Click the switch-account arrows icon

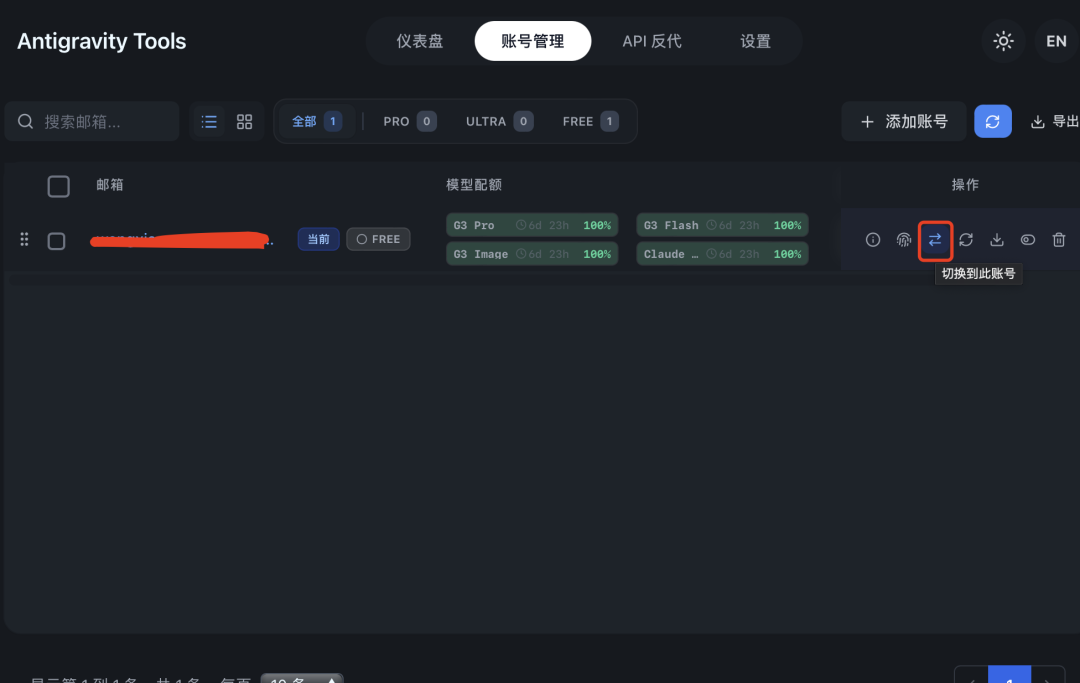[935, 239]
